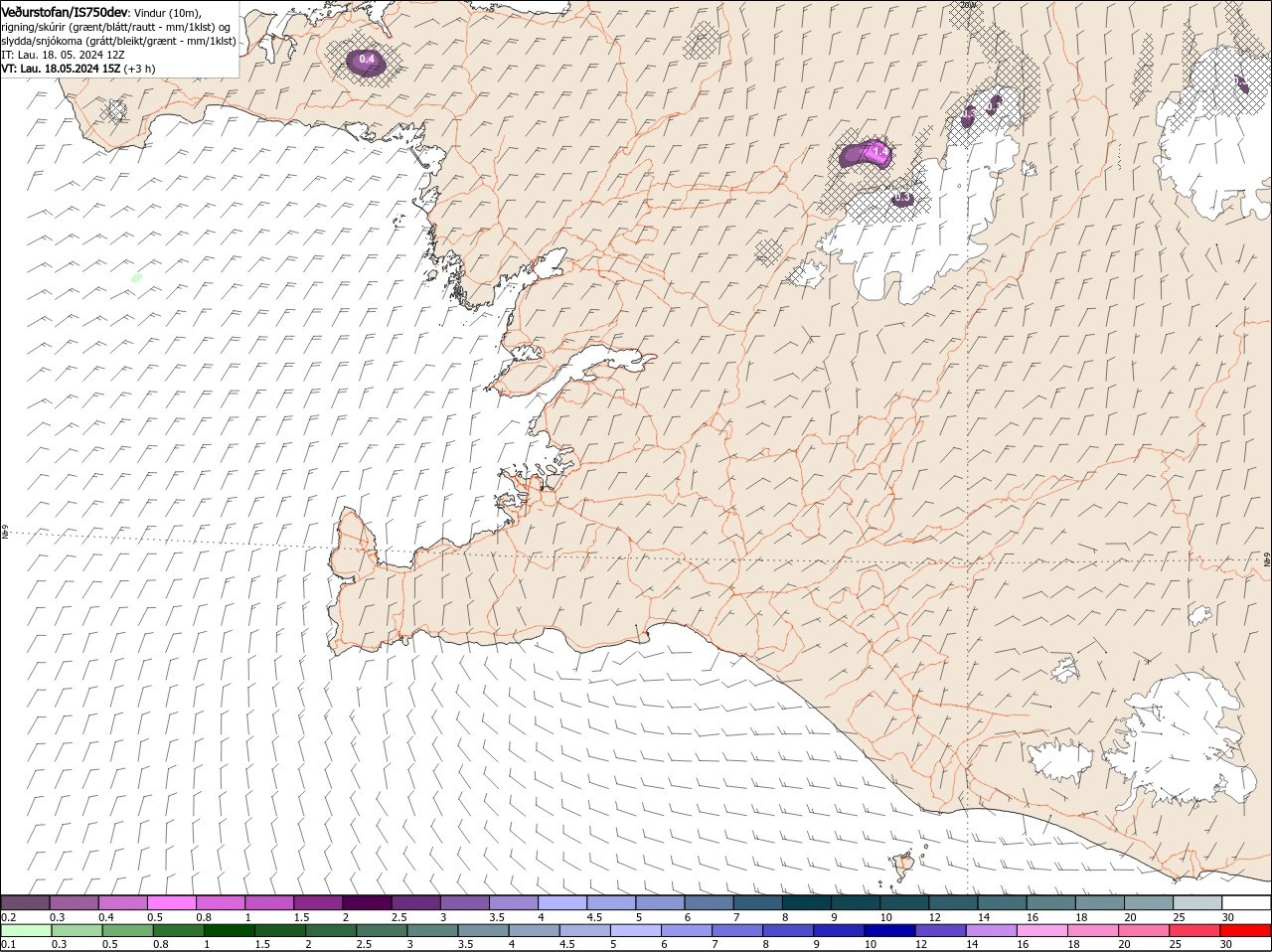This screenshot has height=952, width=1272.
Task: Select the 'IT: Lau. 18. 05. 2024 12Z' line
Action: (x=63, y=55)
